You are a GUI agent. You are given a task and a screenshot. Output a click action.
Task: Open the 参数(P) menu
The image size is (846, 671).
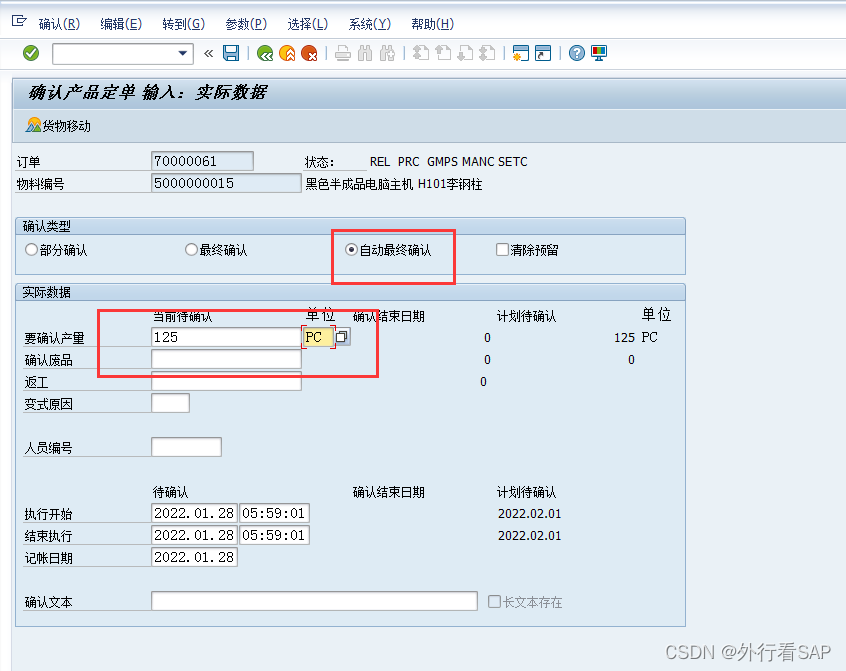click(x=246, y=24)
